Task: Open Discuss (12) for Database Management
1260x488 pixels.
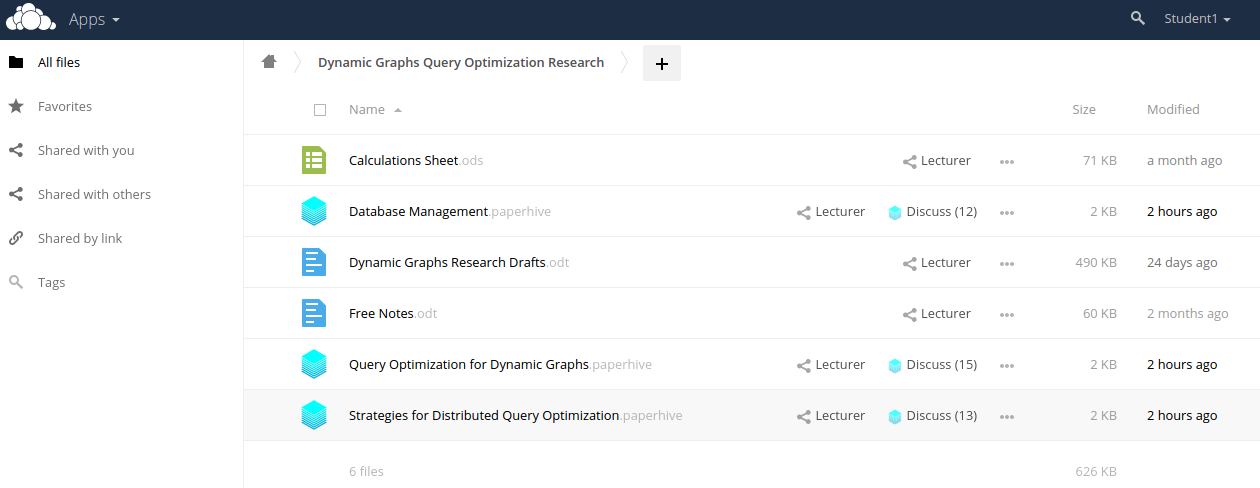Action: click(933, 212)
